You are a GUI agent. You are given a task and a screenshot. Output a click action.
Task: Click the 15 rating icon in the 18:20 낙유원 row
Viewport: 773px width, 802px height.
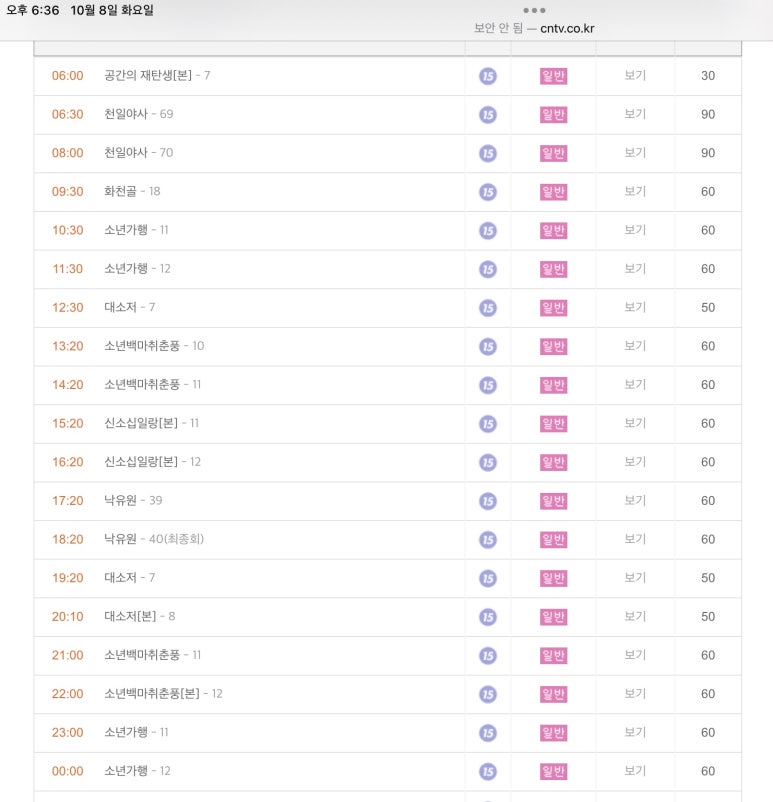click(488, 540)
